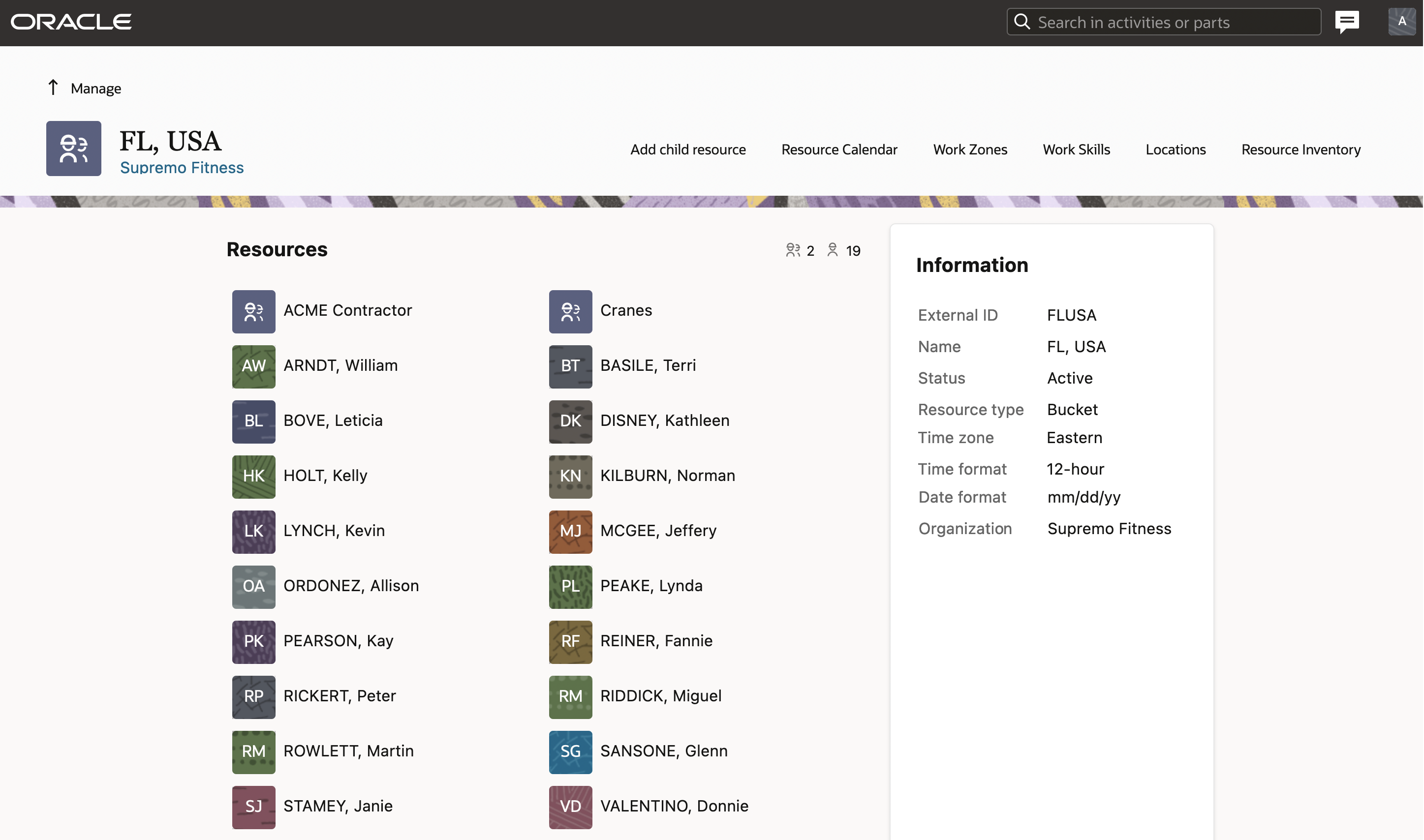Image resolution: width=1424 pixels, height=840 pixels.
Task: Open resource HOLT, Kelly
Action: coord(325,476)
